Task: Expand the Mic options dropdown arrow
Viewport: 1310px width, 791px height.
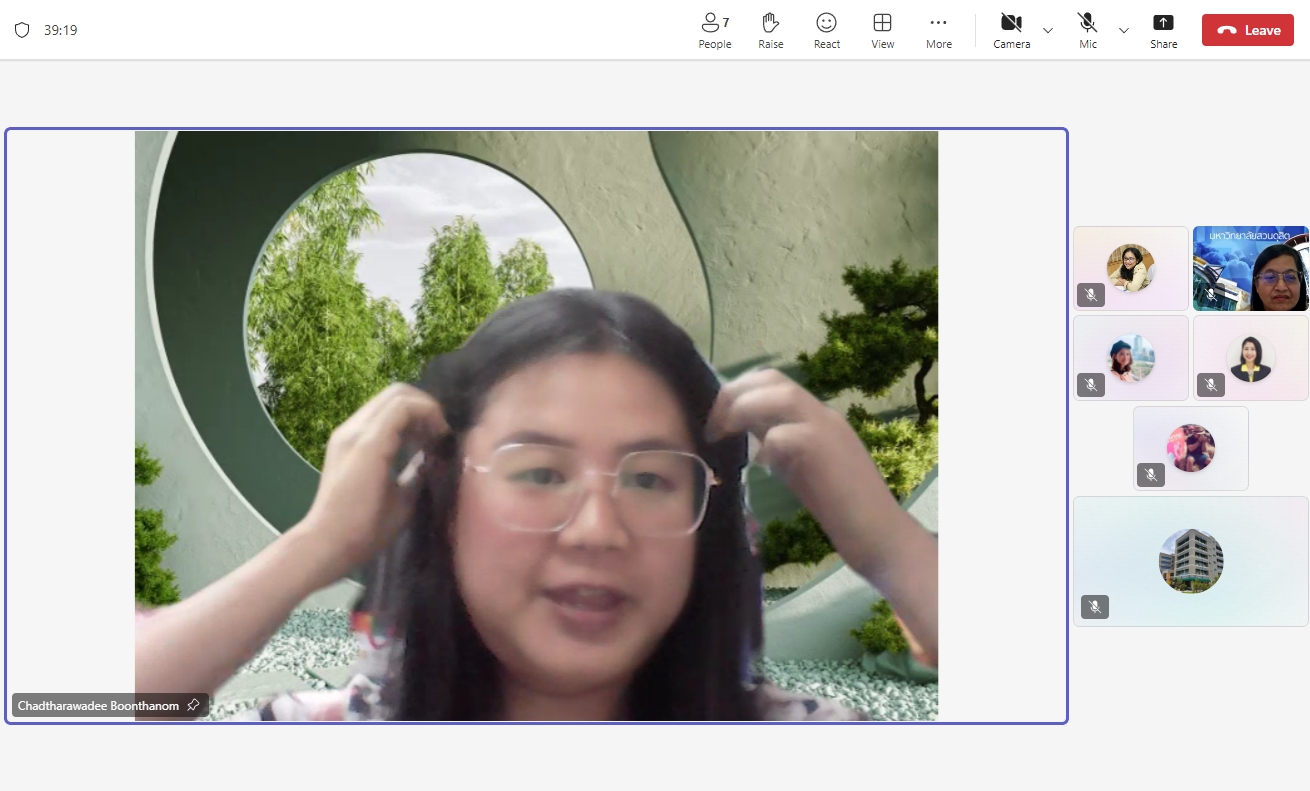Action: pos(1124,30)
